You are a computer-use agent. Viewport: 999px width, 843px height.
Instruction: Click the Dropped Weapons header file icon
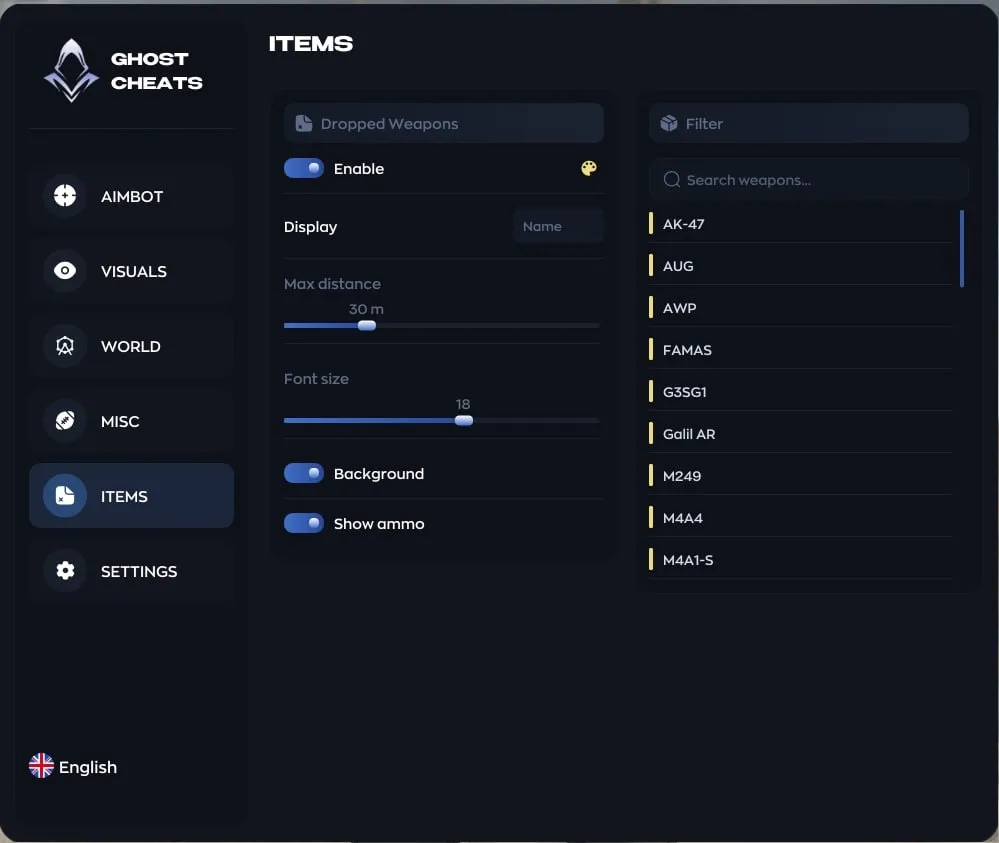click(304, 124)
